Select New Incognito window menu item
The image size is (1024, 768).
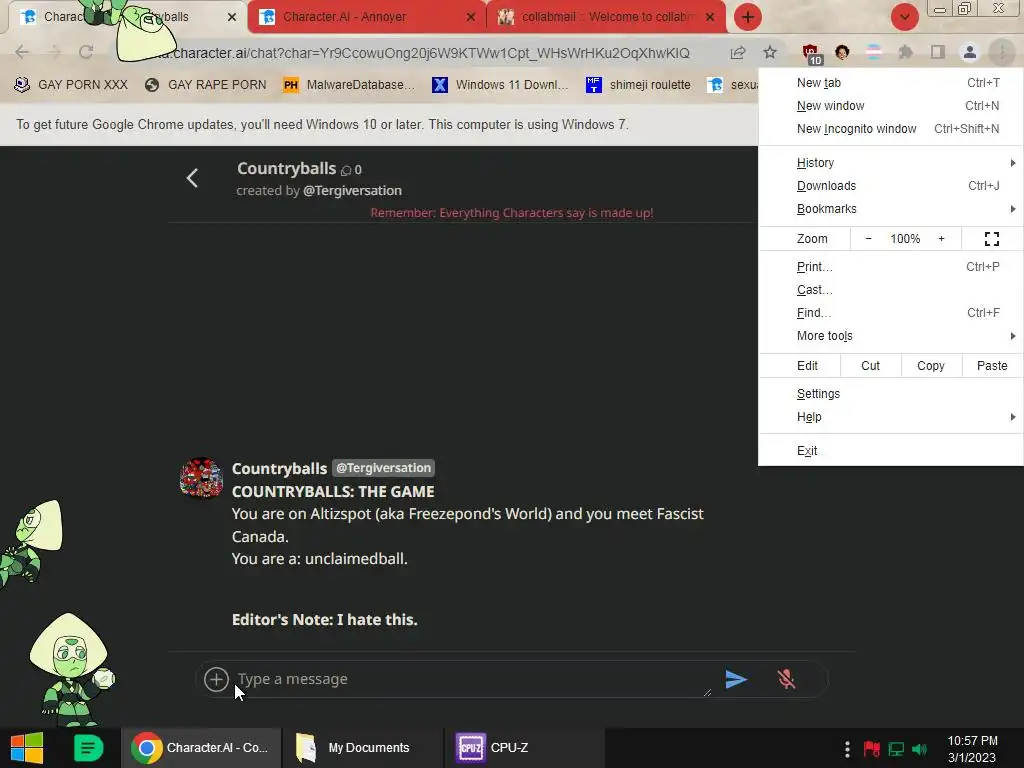tap(891, 129)
